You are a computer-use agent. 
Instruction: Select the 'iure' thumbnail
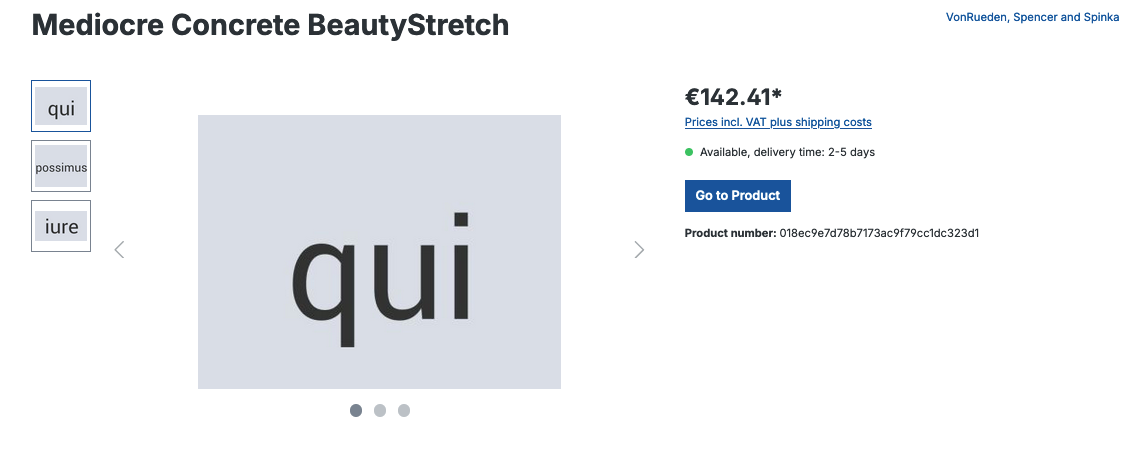click(x=61, y=226)
